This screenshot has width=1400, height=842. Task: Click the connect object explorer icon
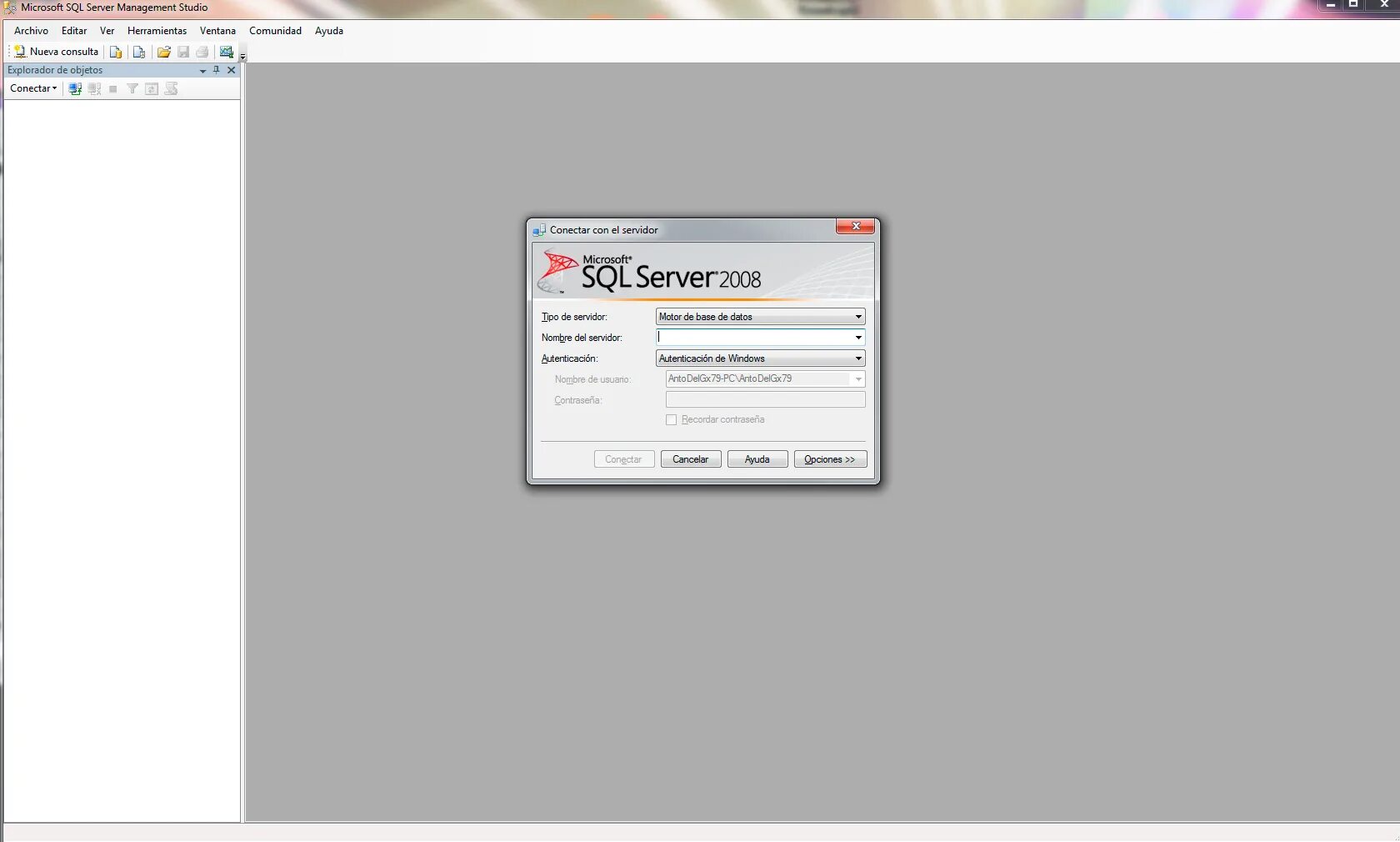(x=75, y=88)
